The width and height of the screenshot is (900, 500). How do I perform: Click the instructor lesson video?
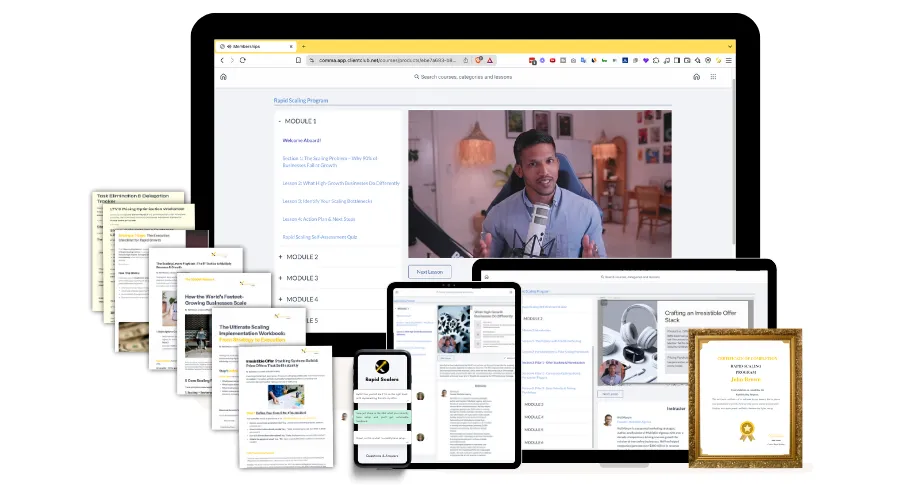[540, 184]
